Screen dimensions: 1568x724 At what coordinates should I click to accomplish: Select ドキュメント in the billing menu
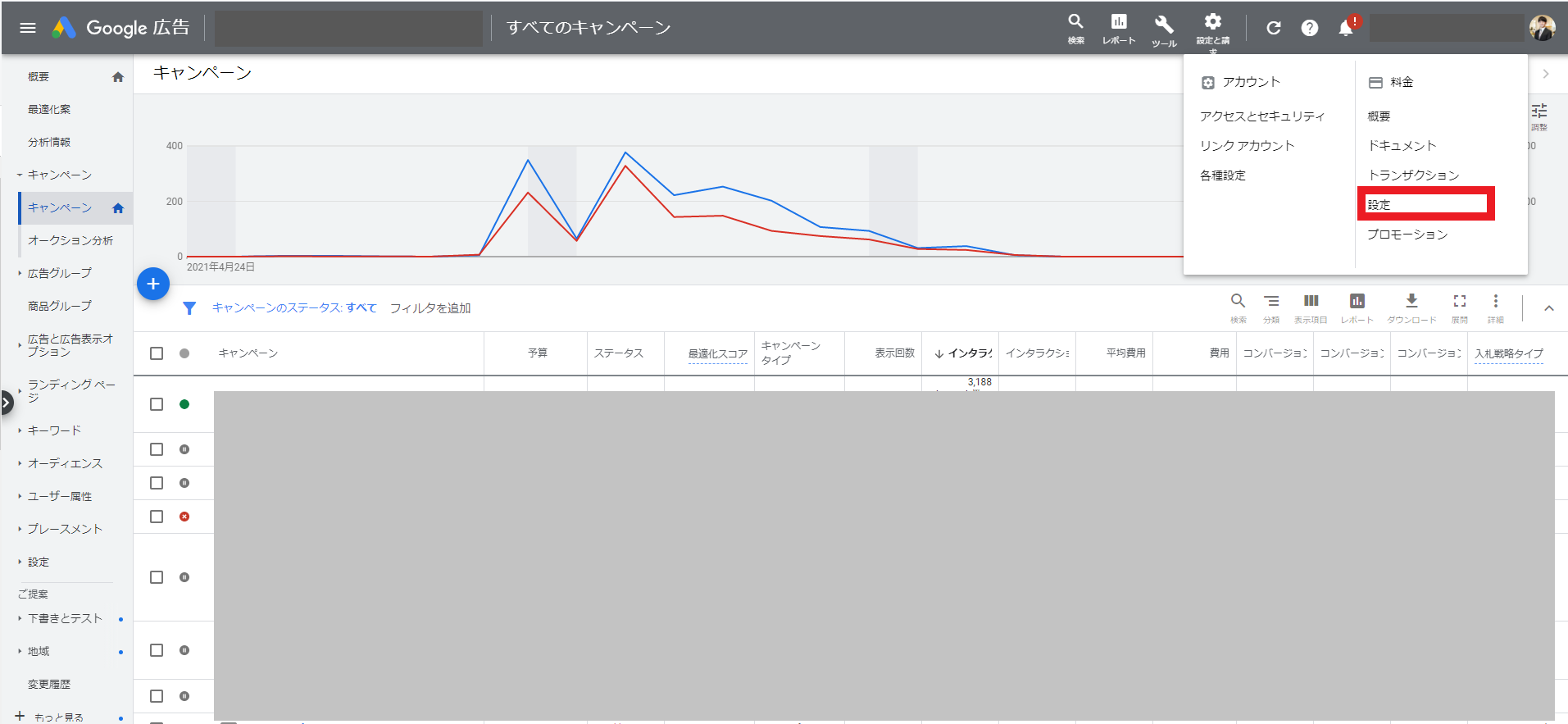coord(1402,146)
